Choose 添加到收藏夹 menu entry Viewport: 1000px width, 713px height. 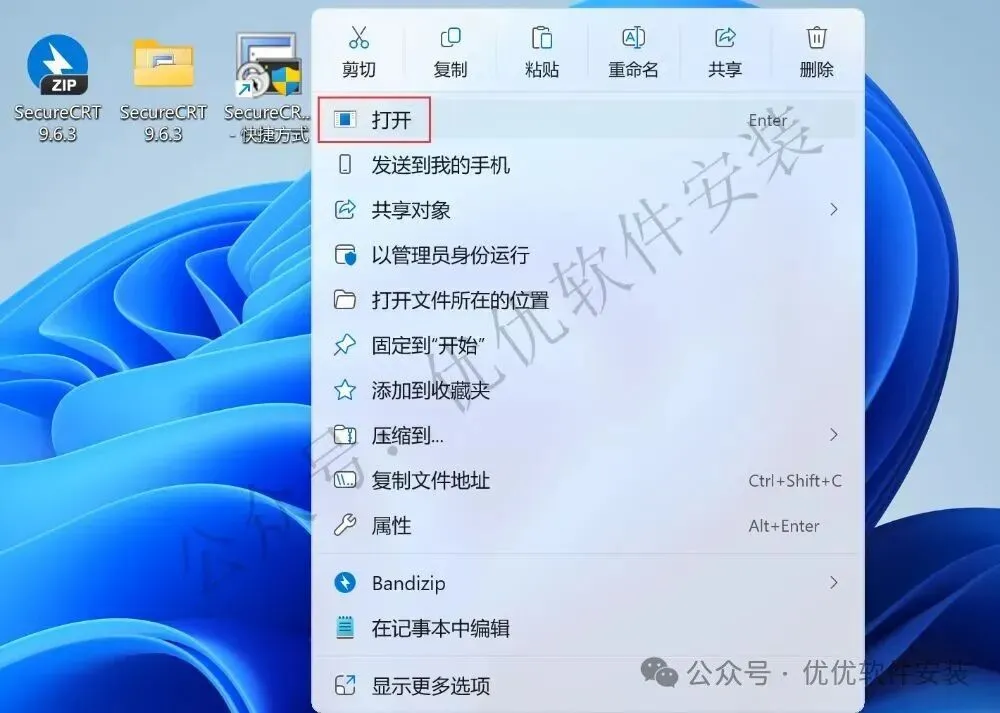pos(587,390)
